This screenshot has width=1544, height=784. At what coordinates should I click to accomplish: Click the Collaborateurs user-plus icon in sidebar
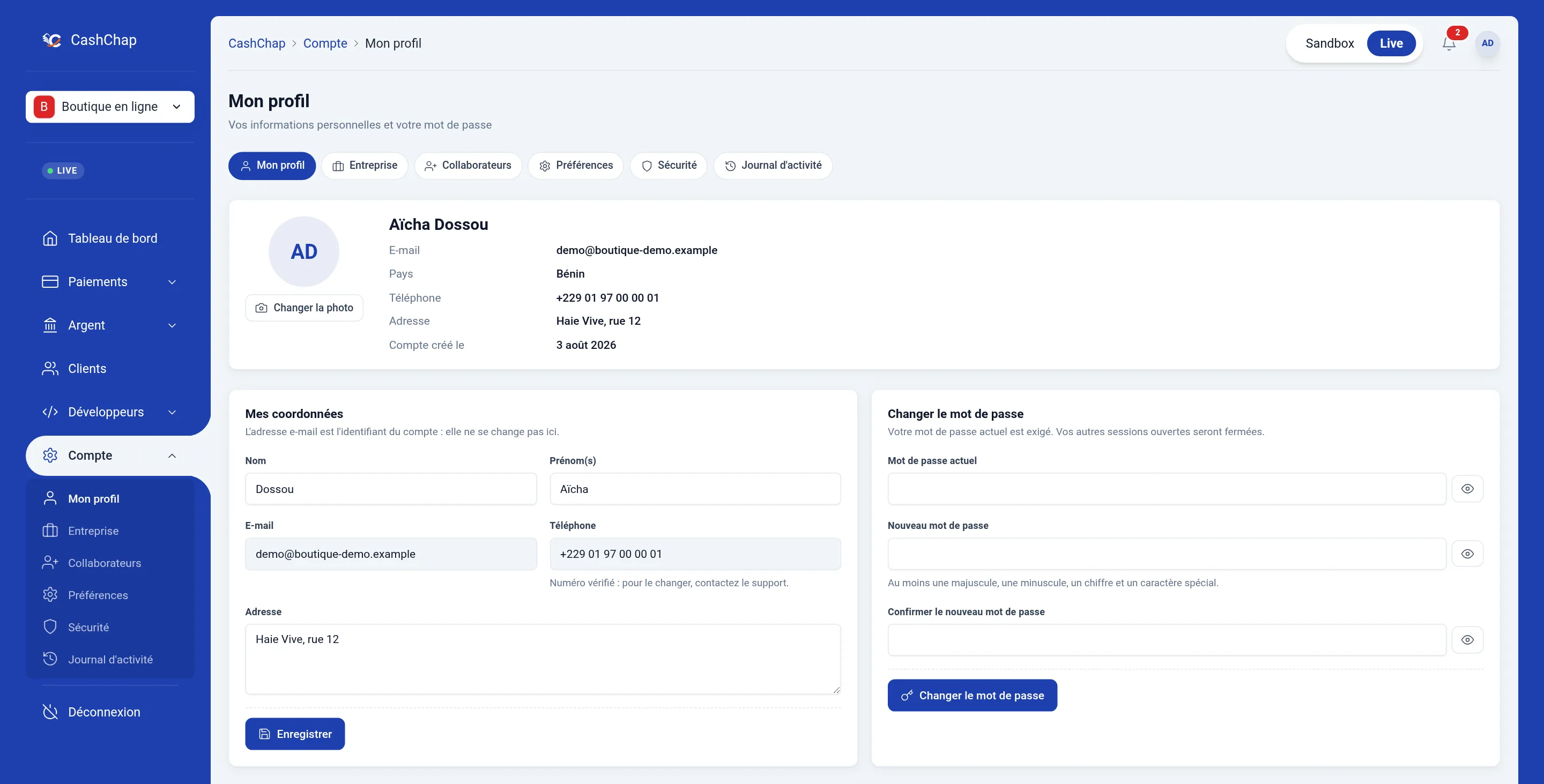(50, 562)
